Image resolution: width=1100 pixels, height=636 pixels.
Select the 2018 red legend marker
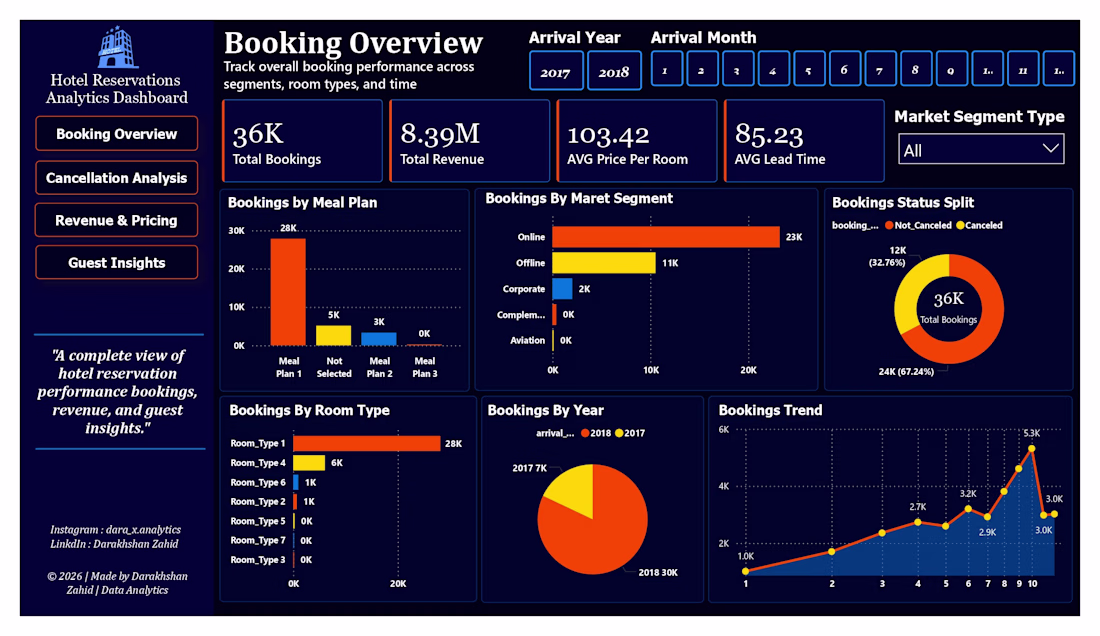coord(584,433)
